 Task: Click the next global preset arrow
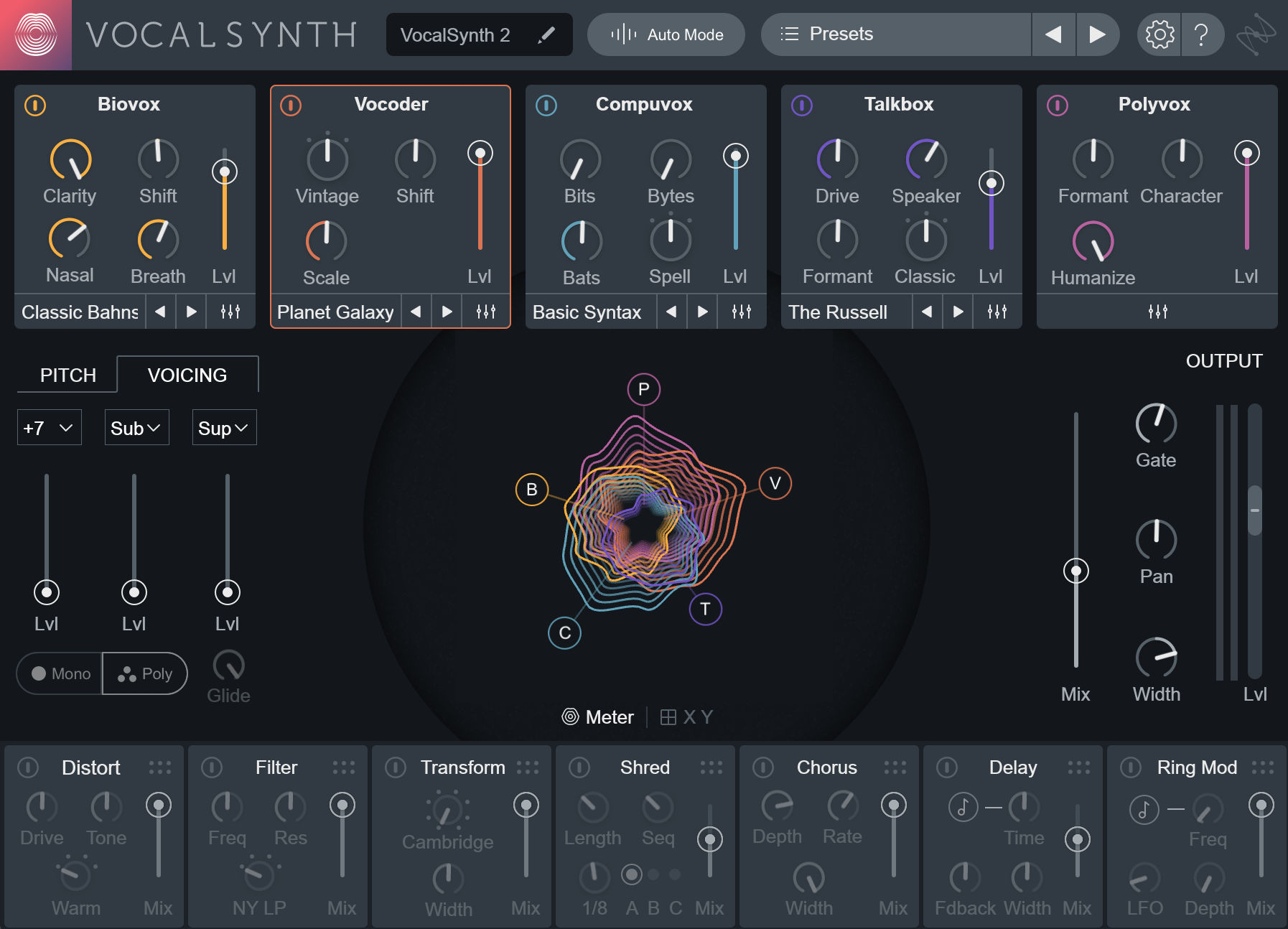[x=1096, y=34]
